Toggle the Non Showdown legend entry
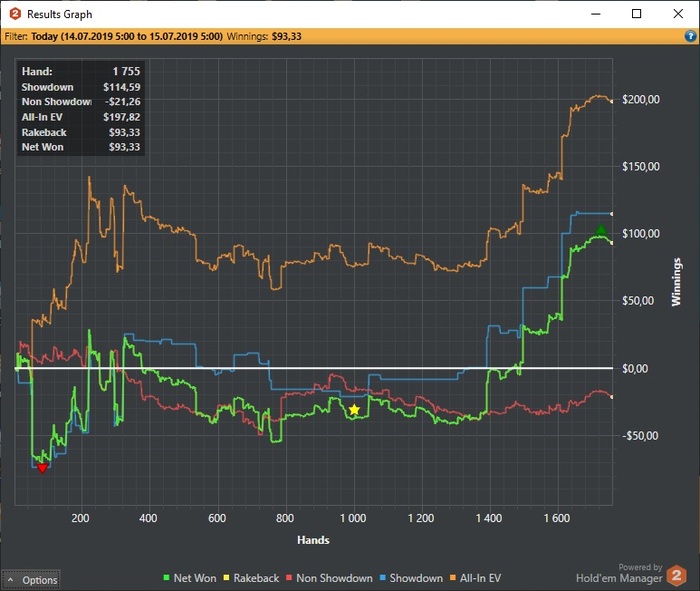The image size is (700, 591). pyautogui.click(x=329, y=578)
